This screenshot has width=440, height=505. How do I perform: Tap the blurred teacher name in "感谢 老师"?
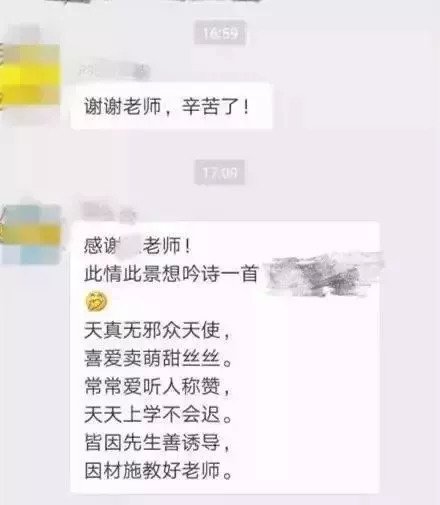click(x=129, y=247)
